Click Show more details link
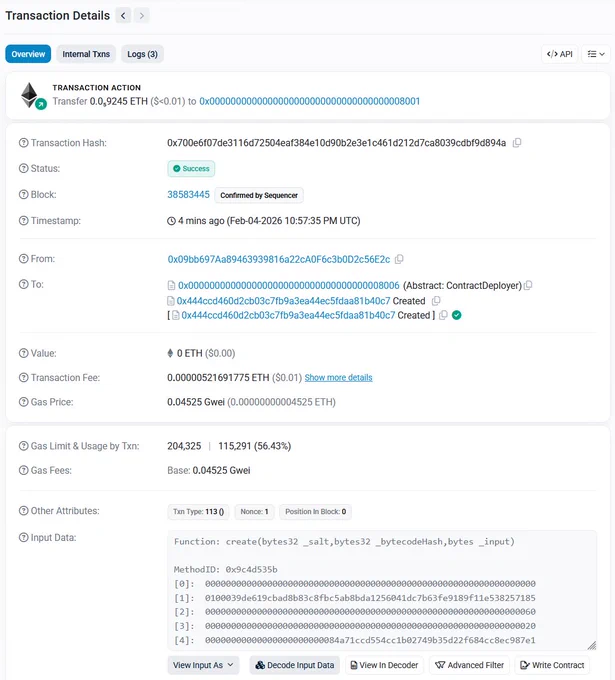615x680 pixels. click(x=338, y=378)
